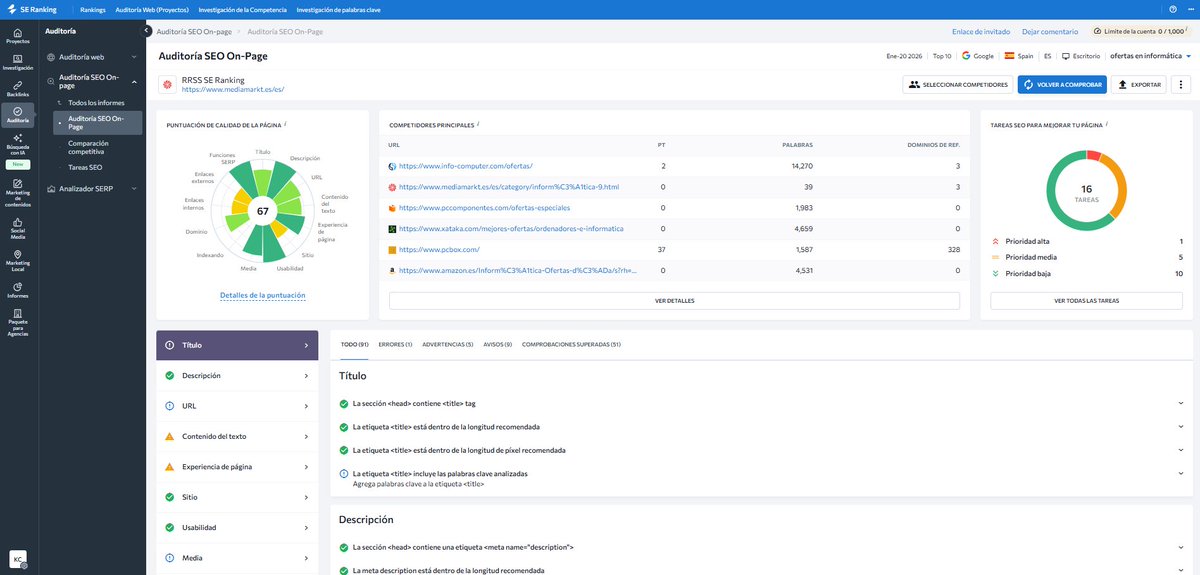Expand 'title dentro de la longitud recomendada' row
1200x575 pixels.
pyautogui.click(x=761, y=426)
